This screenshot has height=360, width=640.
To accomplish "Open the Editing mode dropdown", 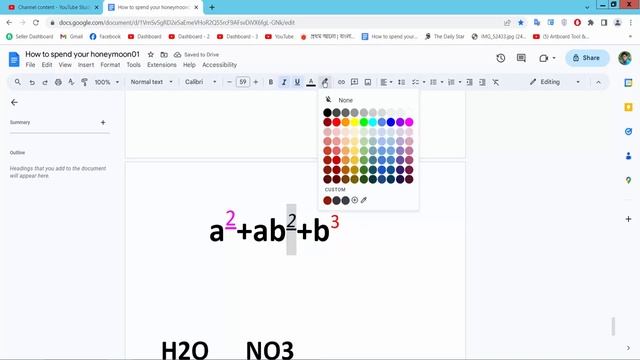I will pos(554,82).
